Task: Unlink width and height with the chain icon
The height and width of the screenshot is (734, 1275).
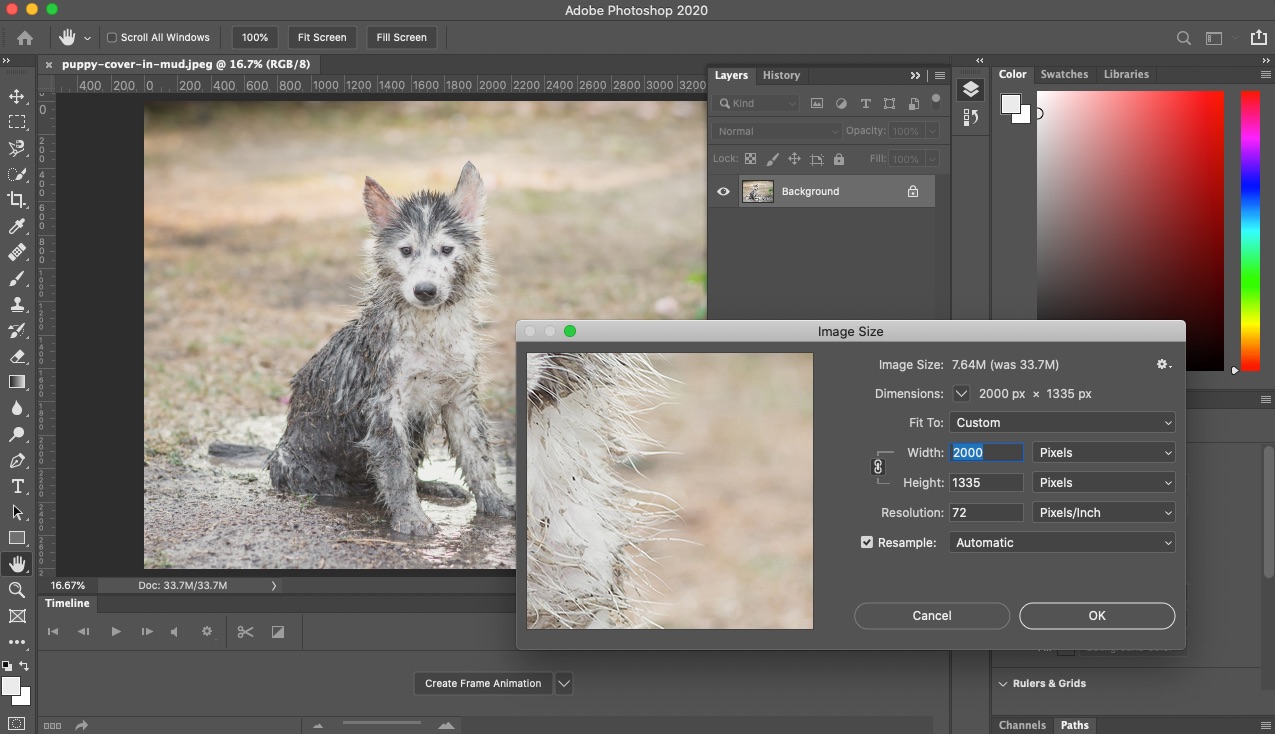Action: point(880,466)
